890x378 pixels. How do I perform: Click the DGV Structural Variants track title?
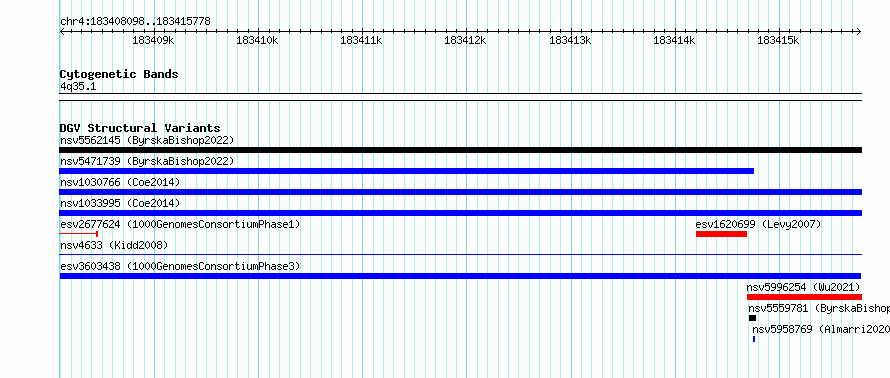click(x=140, y=128)
